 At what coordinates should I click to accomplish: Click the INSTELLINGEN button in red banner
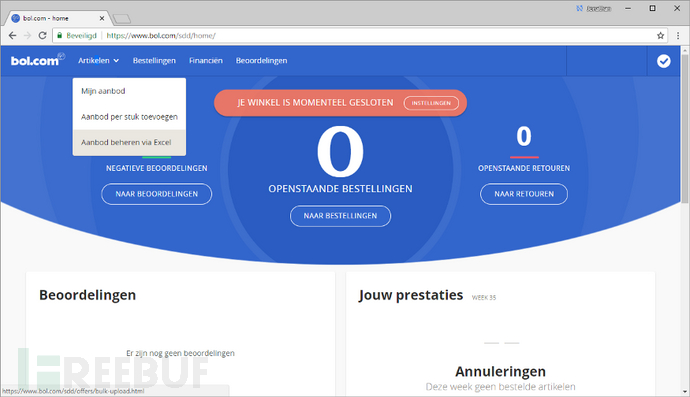(431, 103)
